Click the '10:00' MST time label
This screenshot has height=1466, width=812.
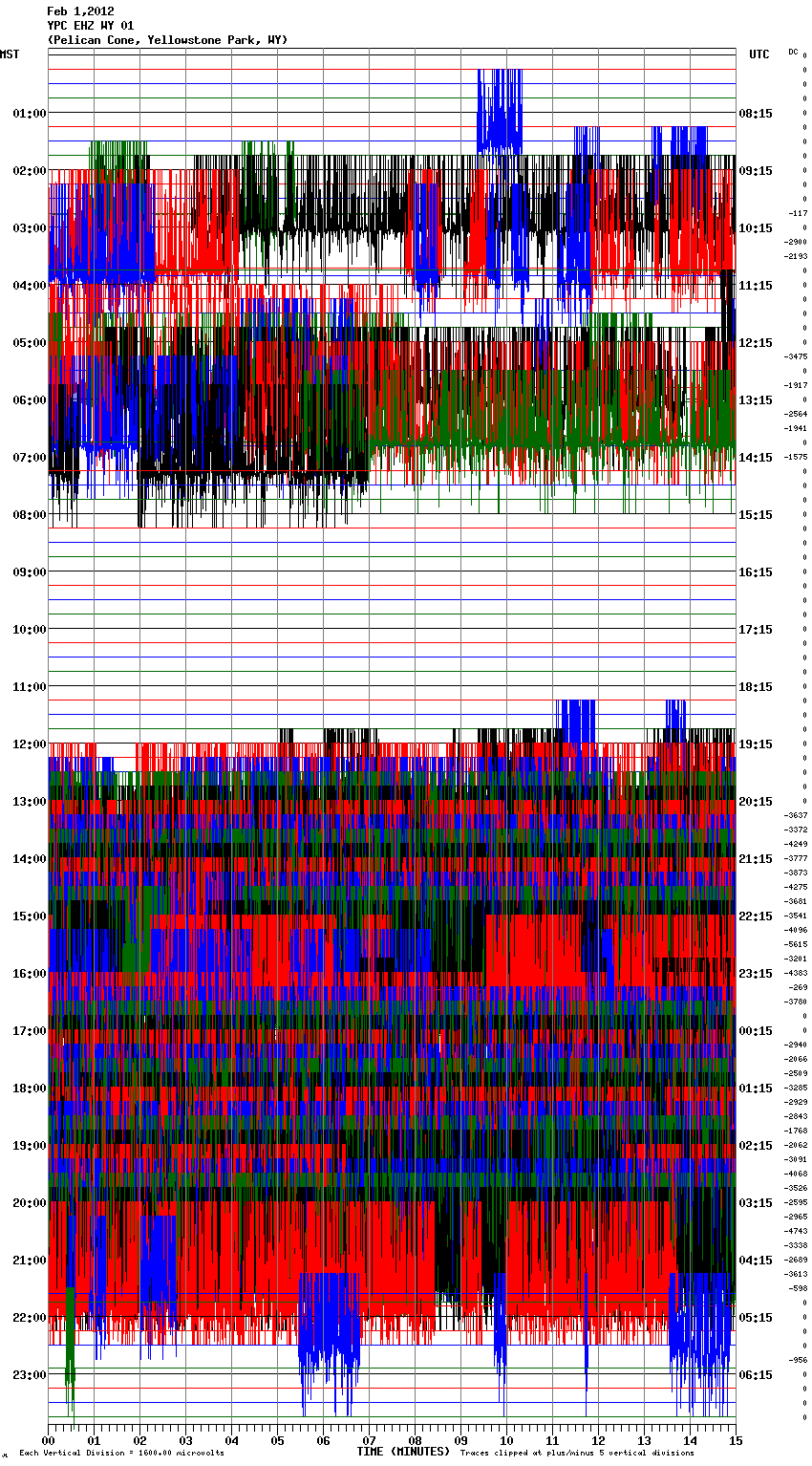pyautogui.click(x=30, y=629)
